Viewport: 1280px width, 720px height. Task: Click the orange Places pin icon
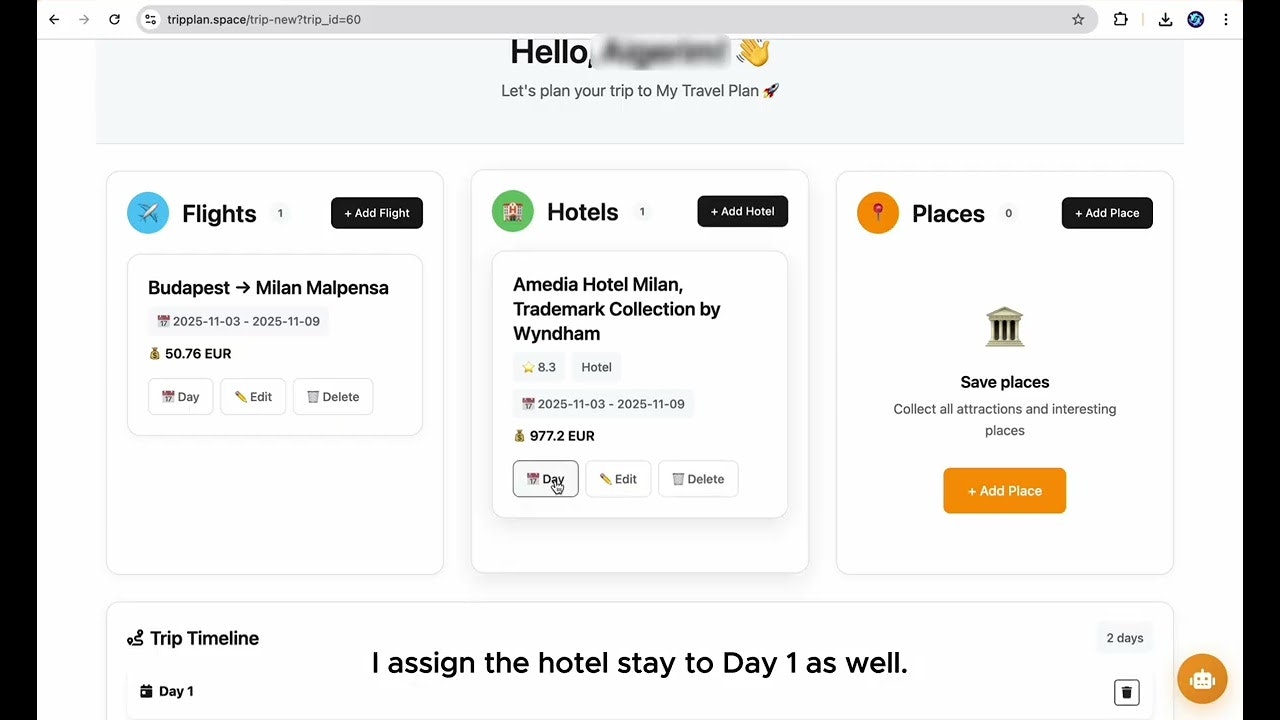pos(877,213)
